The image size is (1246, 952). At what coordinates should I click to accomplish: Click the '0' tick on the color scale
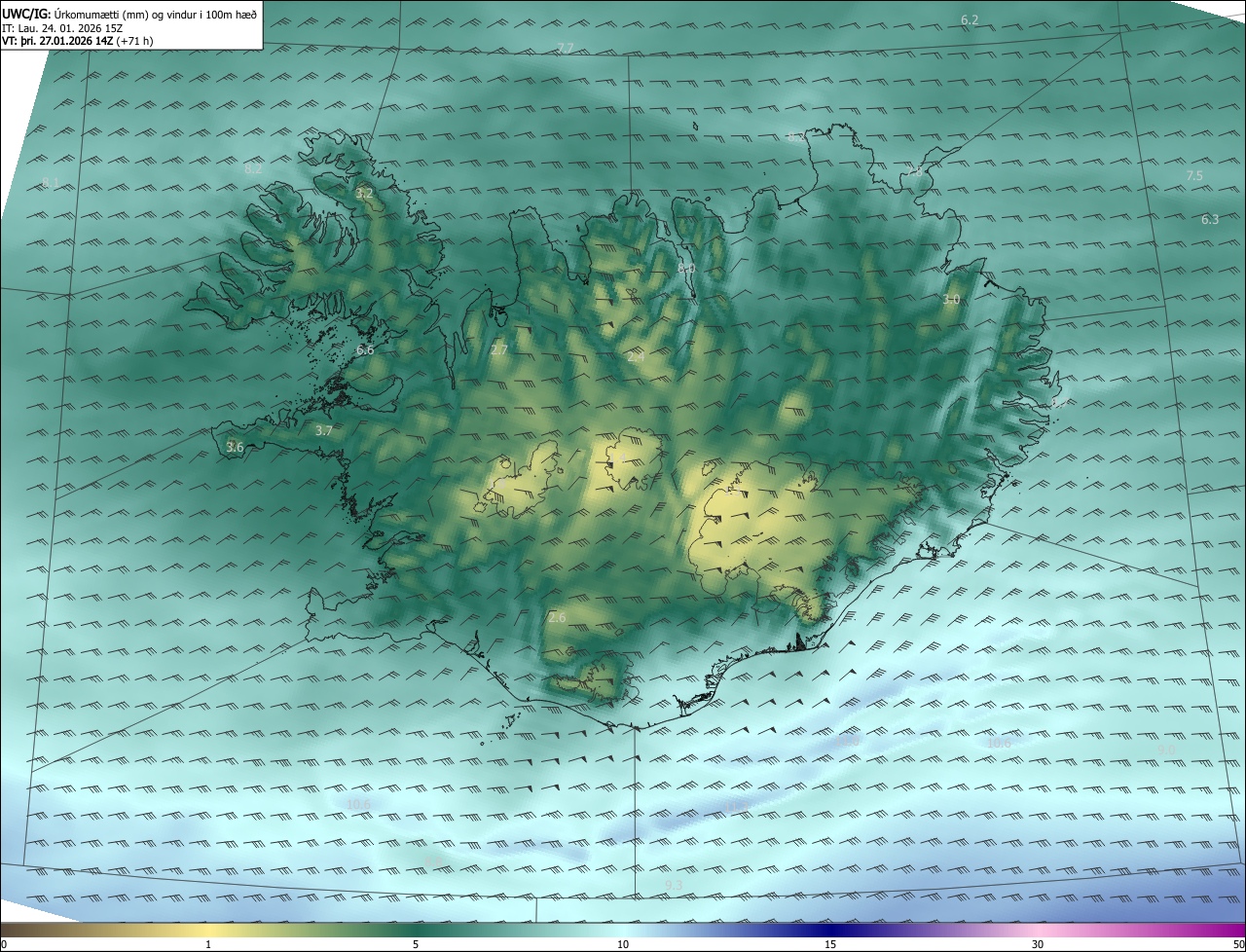4,944
